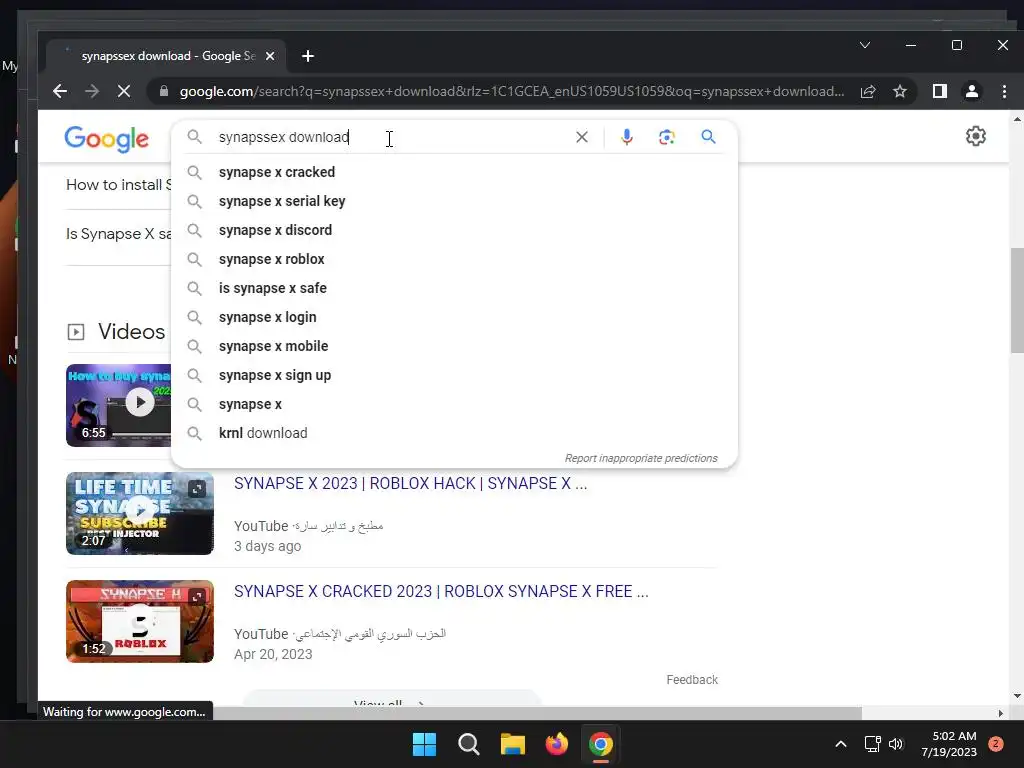This screenshot has width=1024, height=768.
Task: Choose suggestion krnl download
Action: tap(455, 433)
